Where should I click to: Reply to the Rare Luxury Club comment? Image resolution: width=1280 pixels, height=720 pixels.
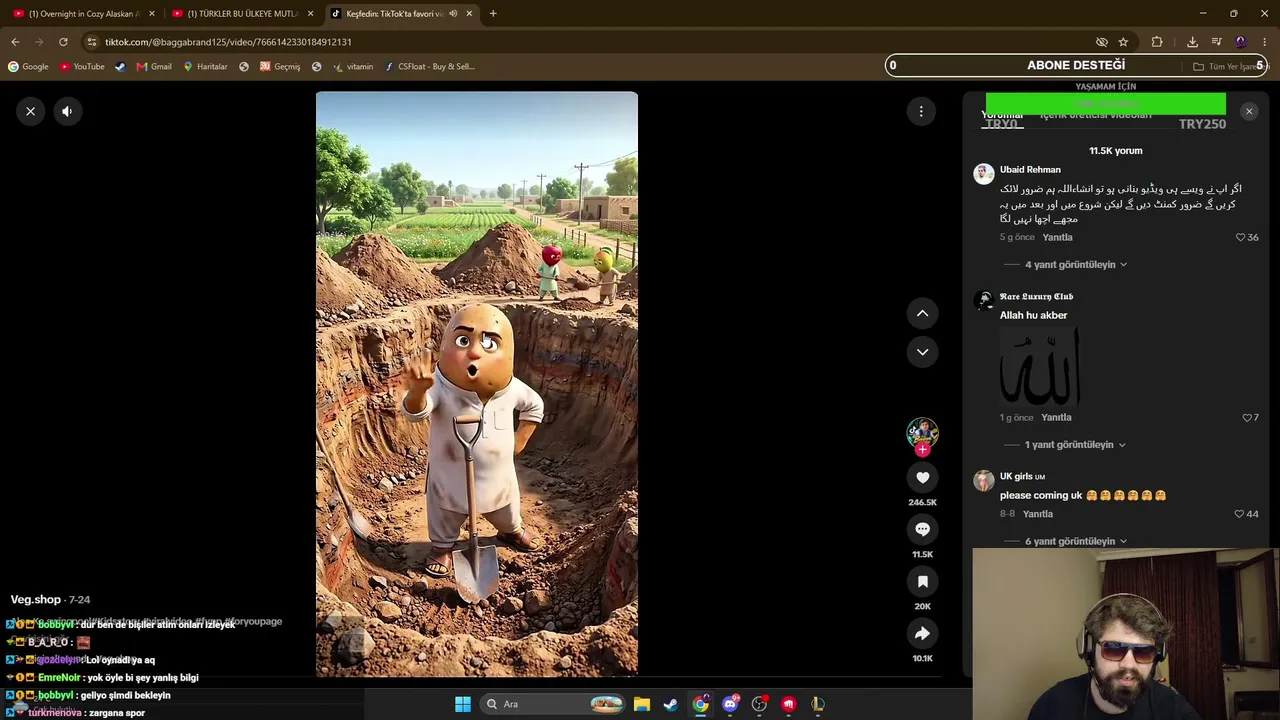click(1056, 417)
